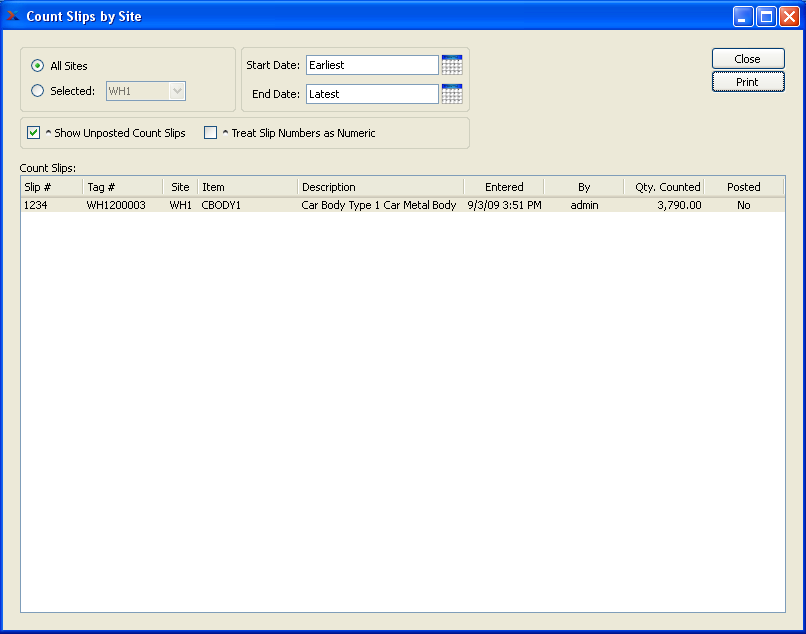This screenshot has height=634, width=806.
Task: Sort by the Slip # column header
Action: (51, 187)
